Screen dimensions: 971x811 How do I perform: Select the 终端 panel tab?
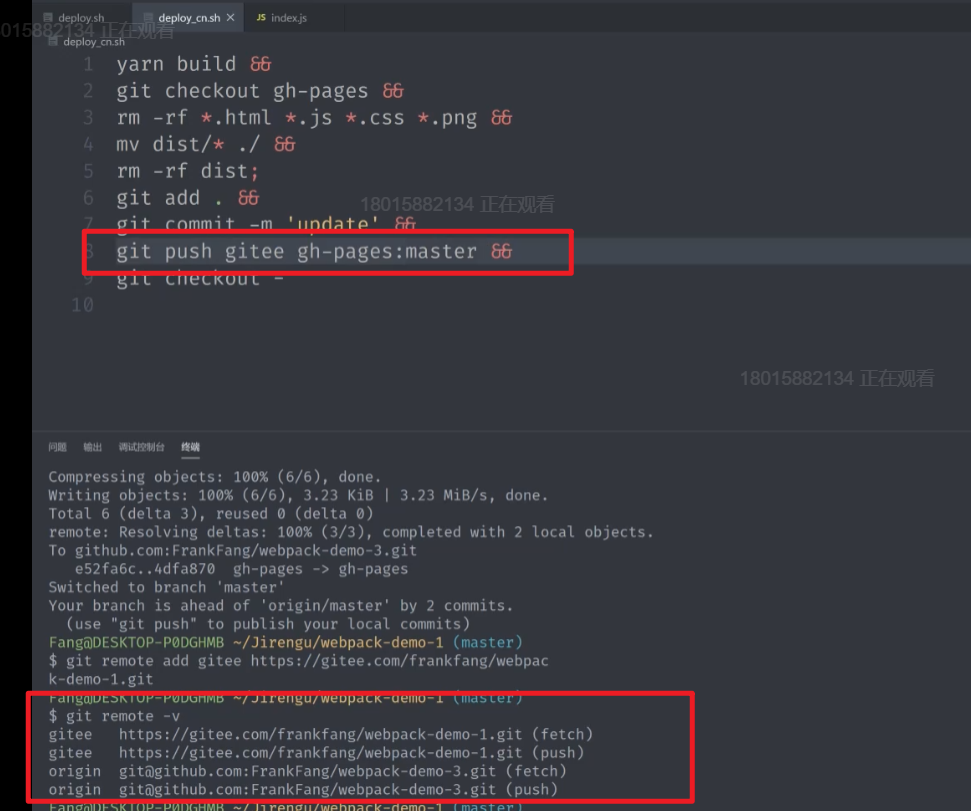(x=190, y=447)
